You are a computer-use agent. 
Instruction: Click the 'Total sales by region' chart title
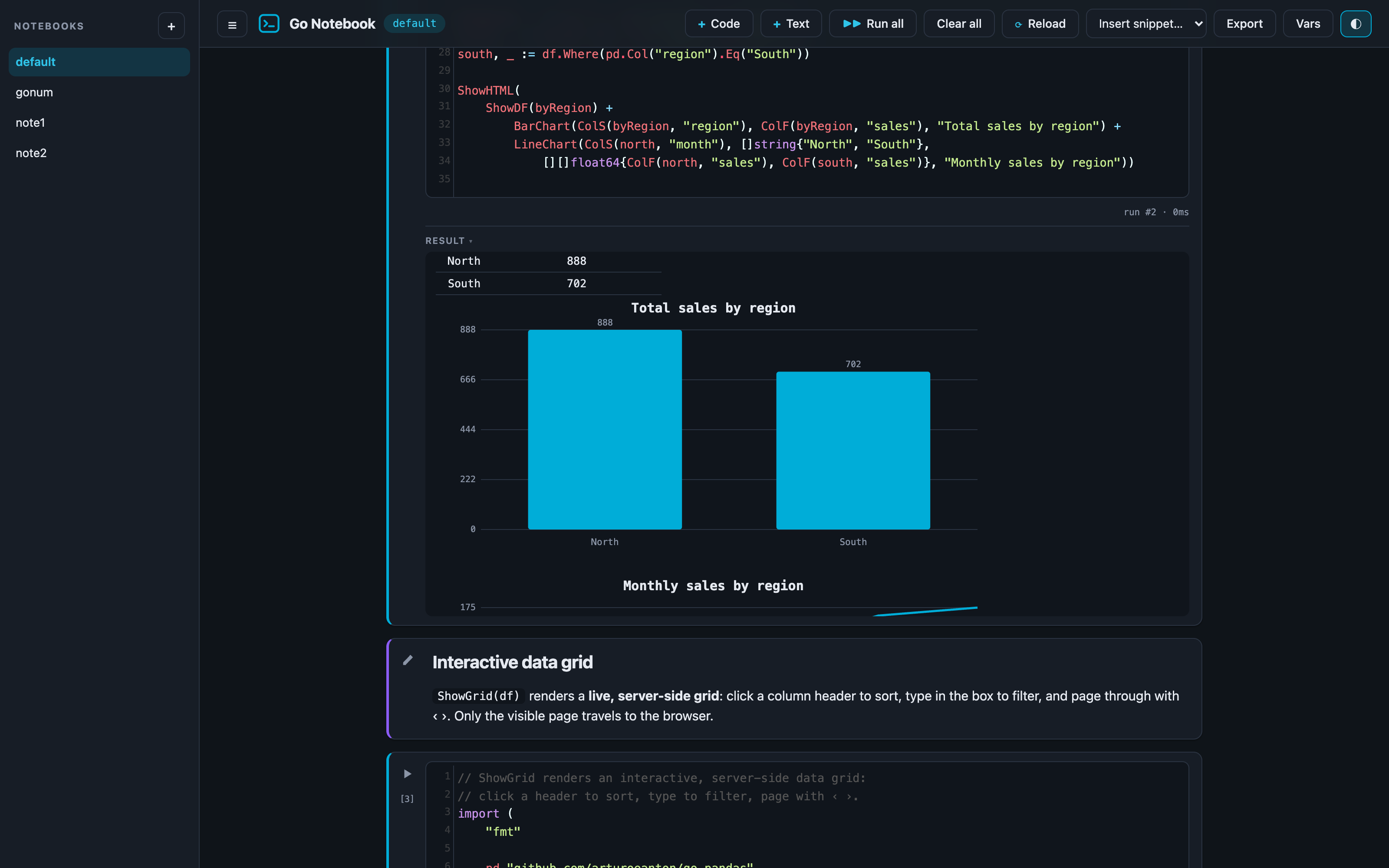[713, 308]
